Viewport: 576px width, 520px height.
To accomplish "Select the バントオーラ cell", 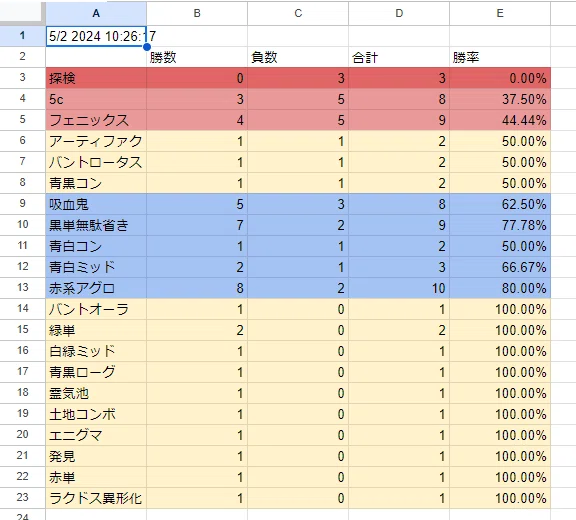I will pyautogui.click(x=96, y=309).
